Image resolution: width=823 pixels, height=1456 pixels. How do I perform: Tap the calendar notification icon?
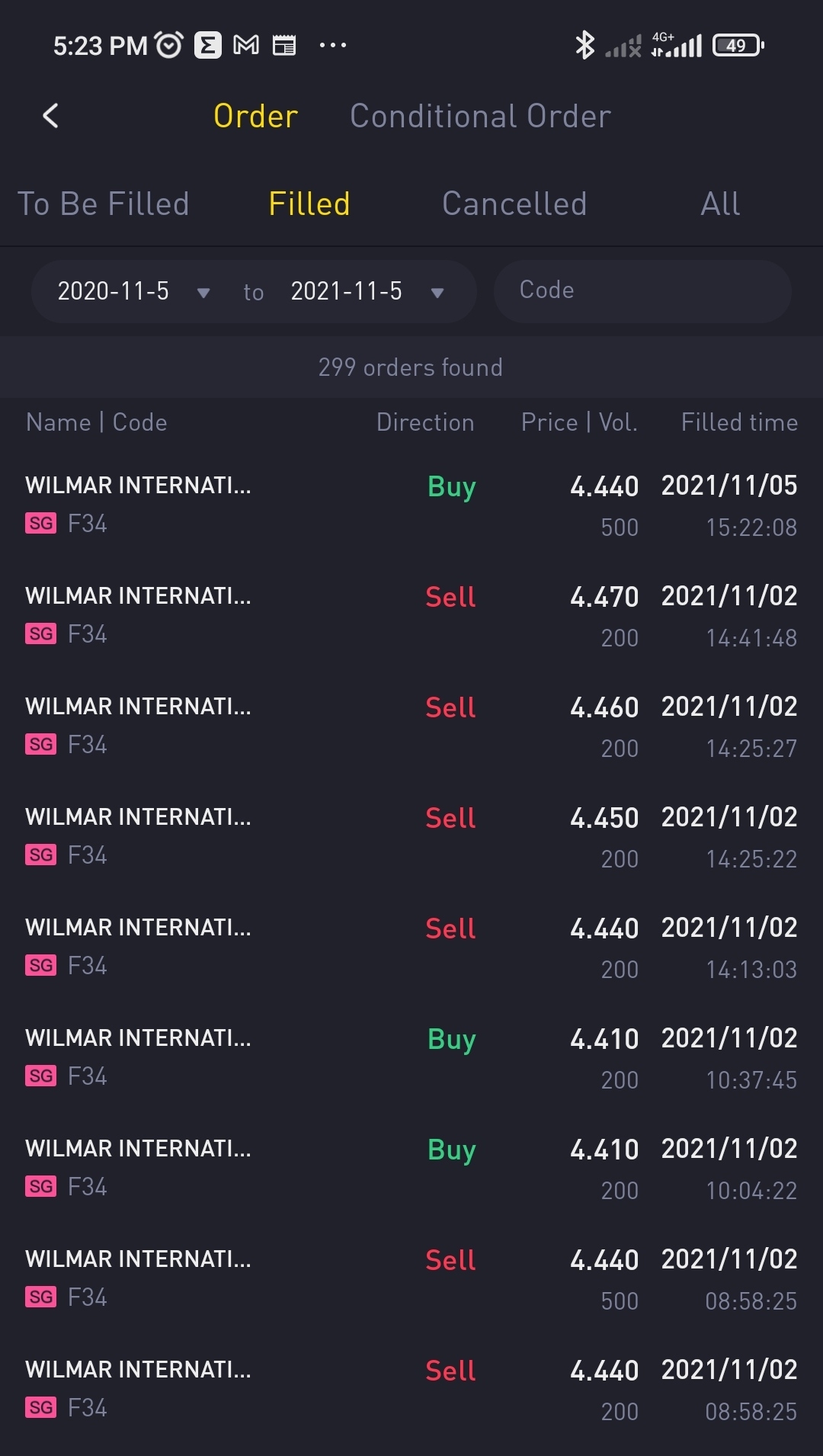284,46
